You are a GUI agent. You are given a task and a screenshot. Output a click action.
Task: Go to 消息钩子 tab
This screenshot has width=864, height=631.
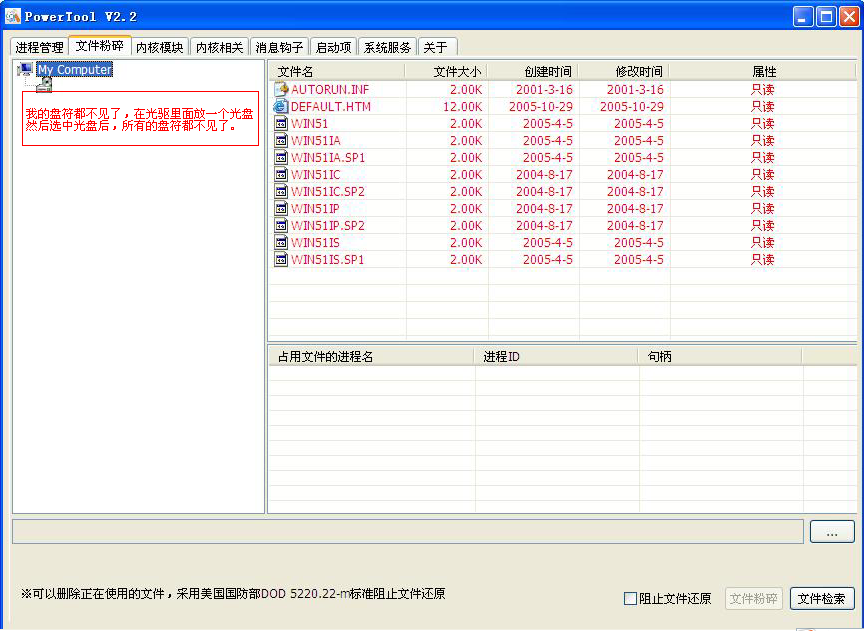(x=279, y=47)
